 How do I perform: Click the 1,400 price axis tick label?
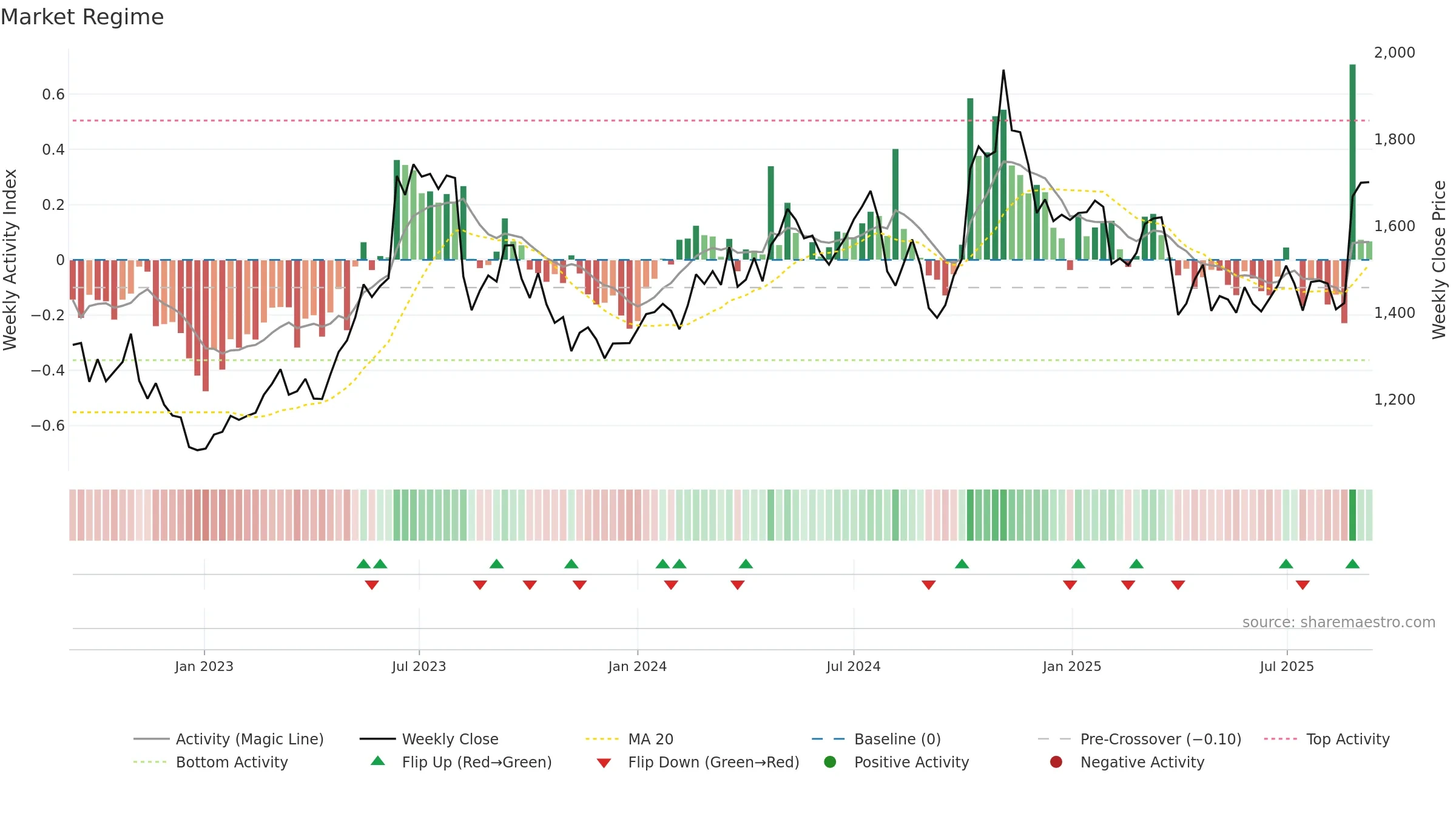(x=1394, y=313)
